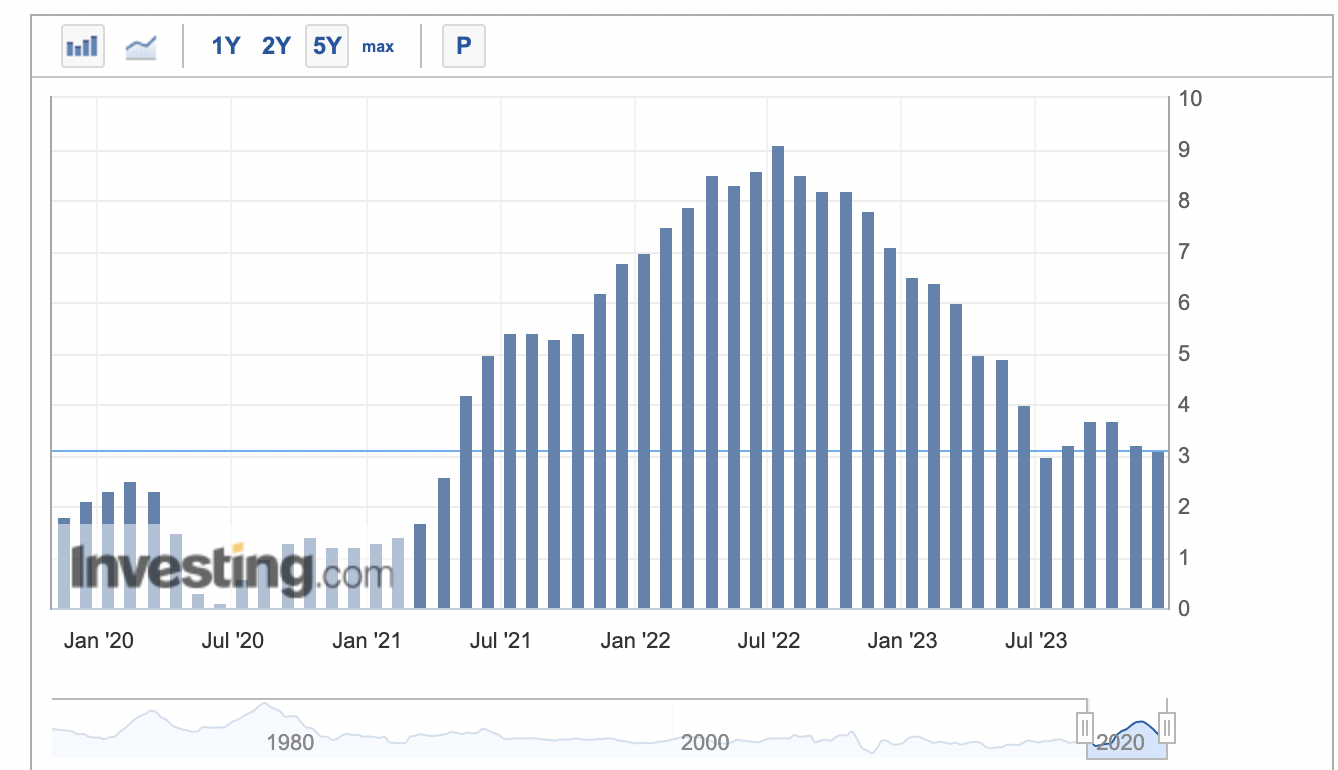Click the 2020 highlighted navigator region

[x=1126, y=730]
